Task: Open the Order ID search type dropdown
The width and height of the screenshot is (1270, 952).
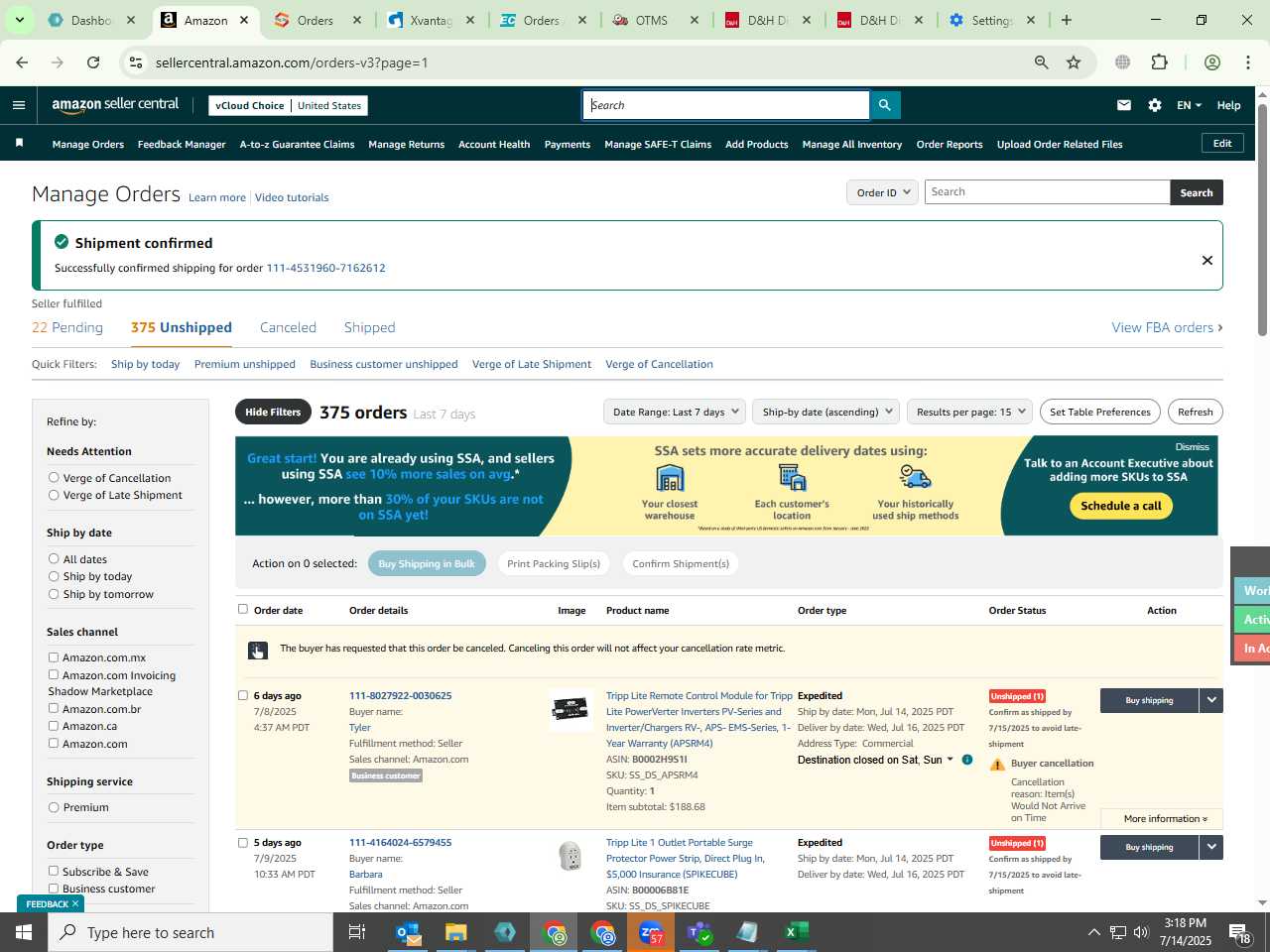Action: 882,192
